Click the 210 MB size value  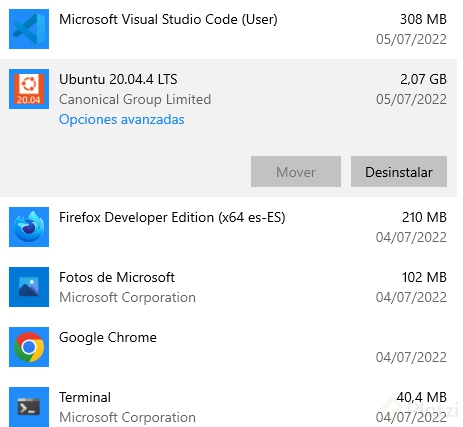(x=424, y=217)
